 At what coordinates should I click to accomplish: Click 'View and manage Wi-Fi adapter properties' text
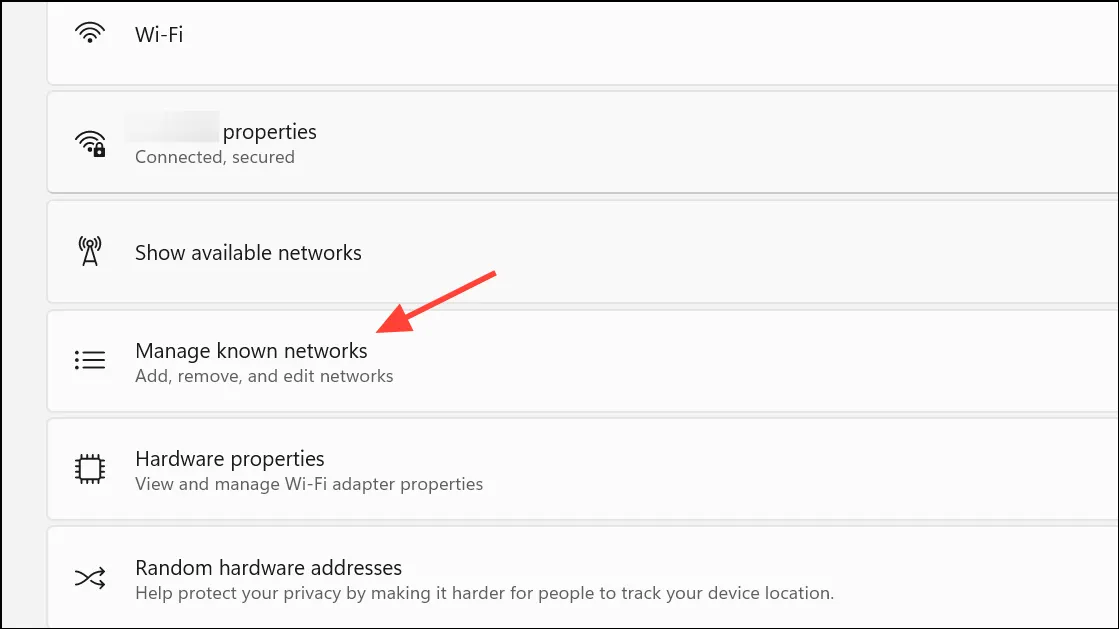(309, 484)
